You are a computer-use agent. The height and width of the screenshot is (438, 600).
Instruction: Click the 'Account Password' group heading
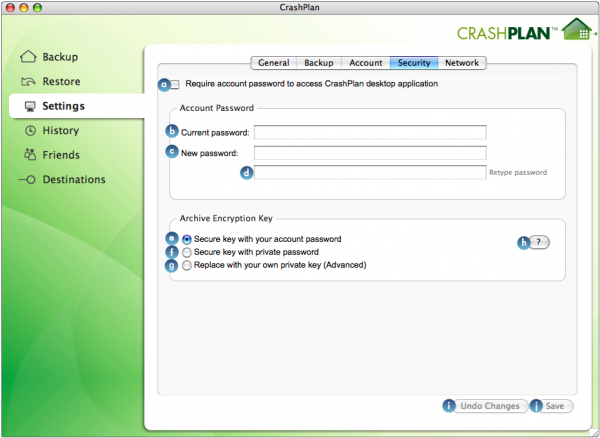tap(217, 108)
